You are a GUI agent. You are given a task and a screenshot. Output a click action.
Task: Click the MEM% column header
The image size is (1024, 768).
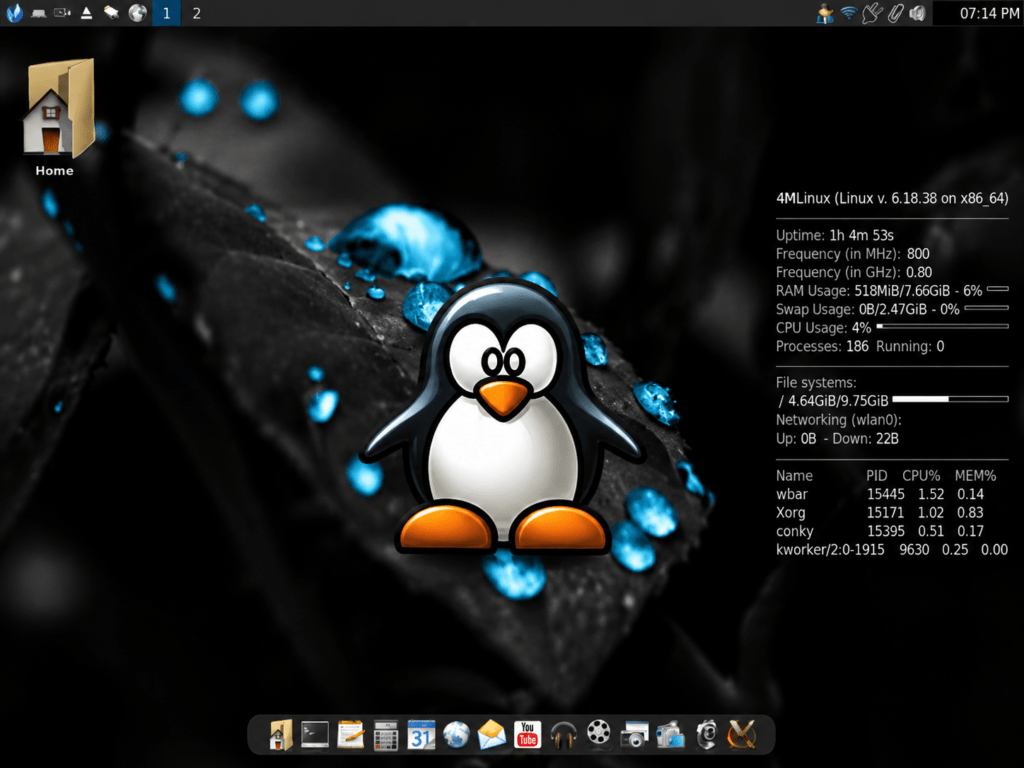(x=975, y=475)
